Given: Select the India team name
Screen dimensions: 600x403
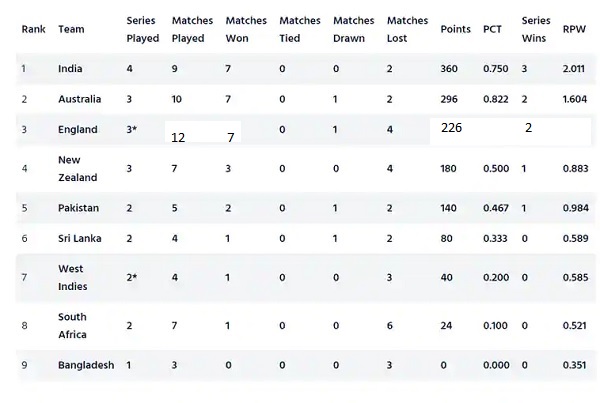Looking at the screenshot, I should tap(70, 69).
